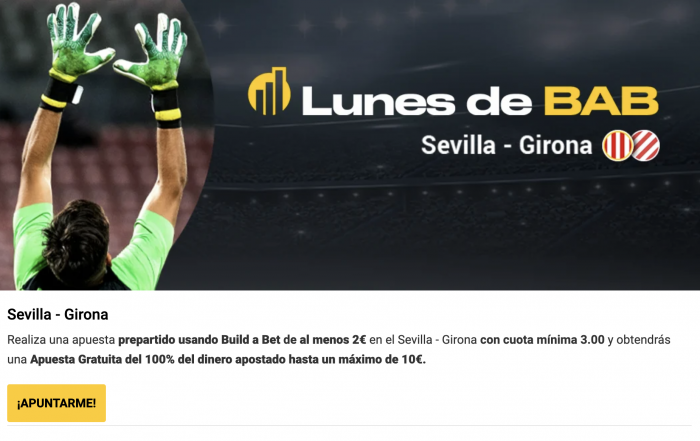Click the Sevilla red-and-white striped badge

tap(617, 146)
